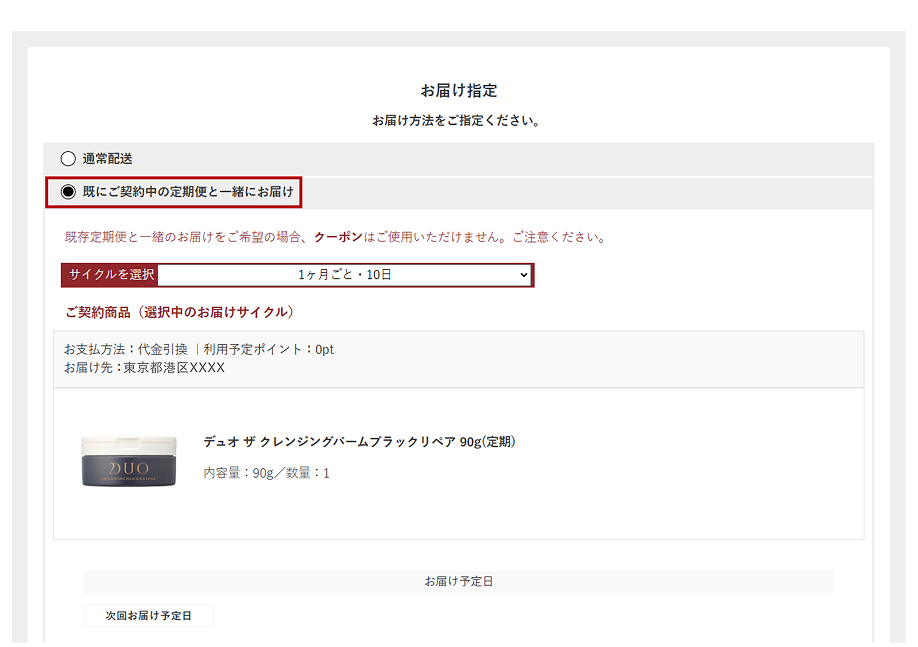
Task: Click the お届け予定日 header bar
Action: coord(458,582)
